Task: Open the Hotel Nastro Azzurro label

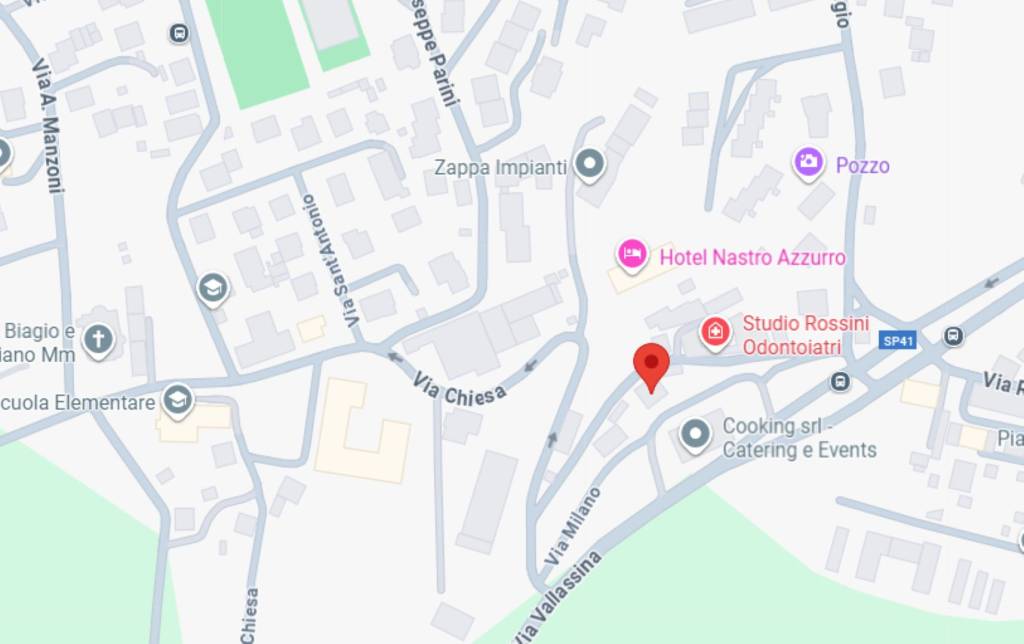Action: pyautogui.click(x=752, y=257)
